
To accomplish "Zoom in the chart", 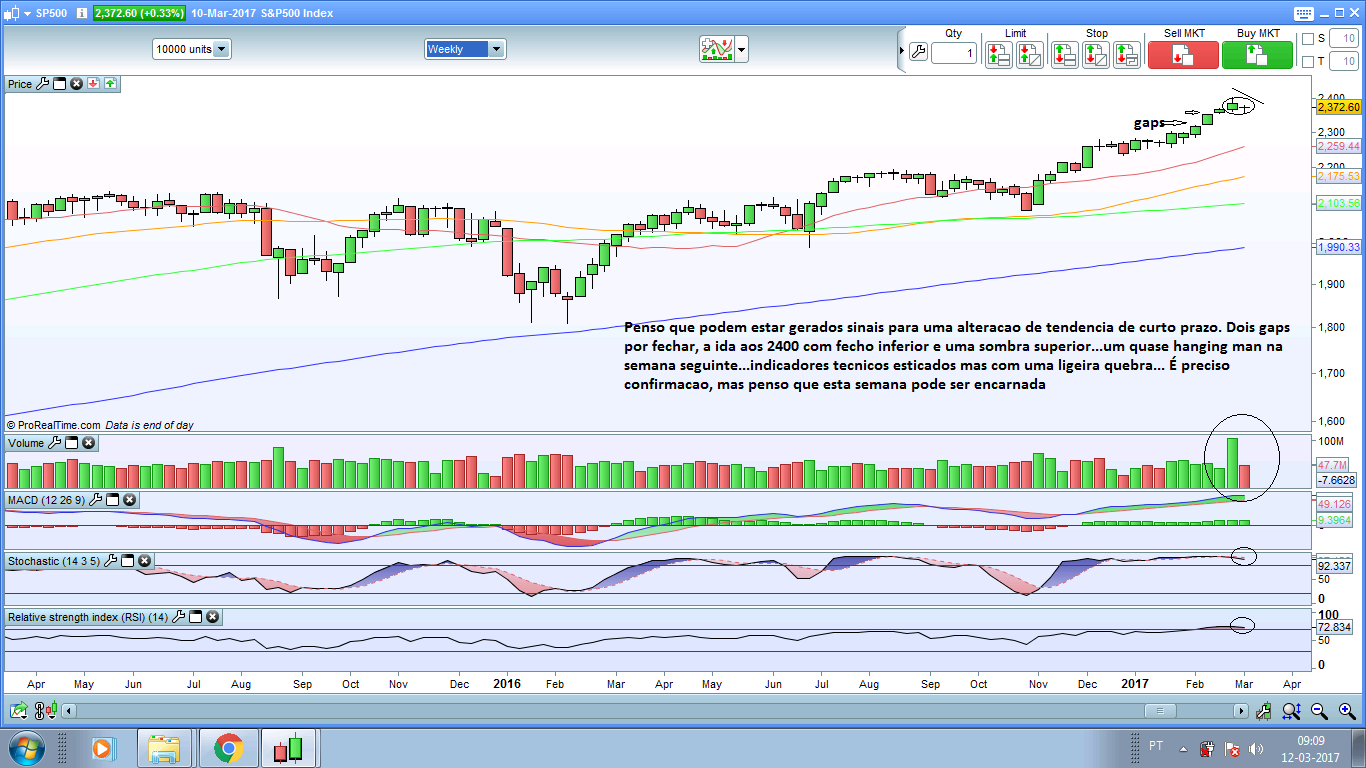I will (x=1346, y=711).
